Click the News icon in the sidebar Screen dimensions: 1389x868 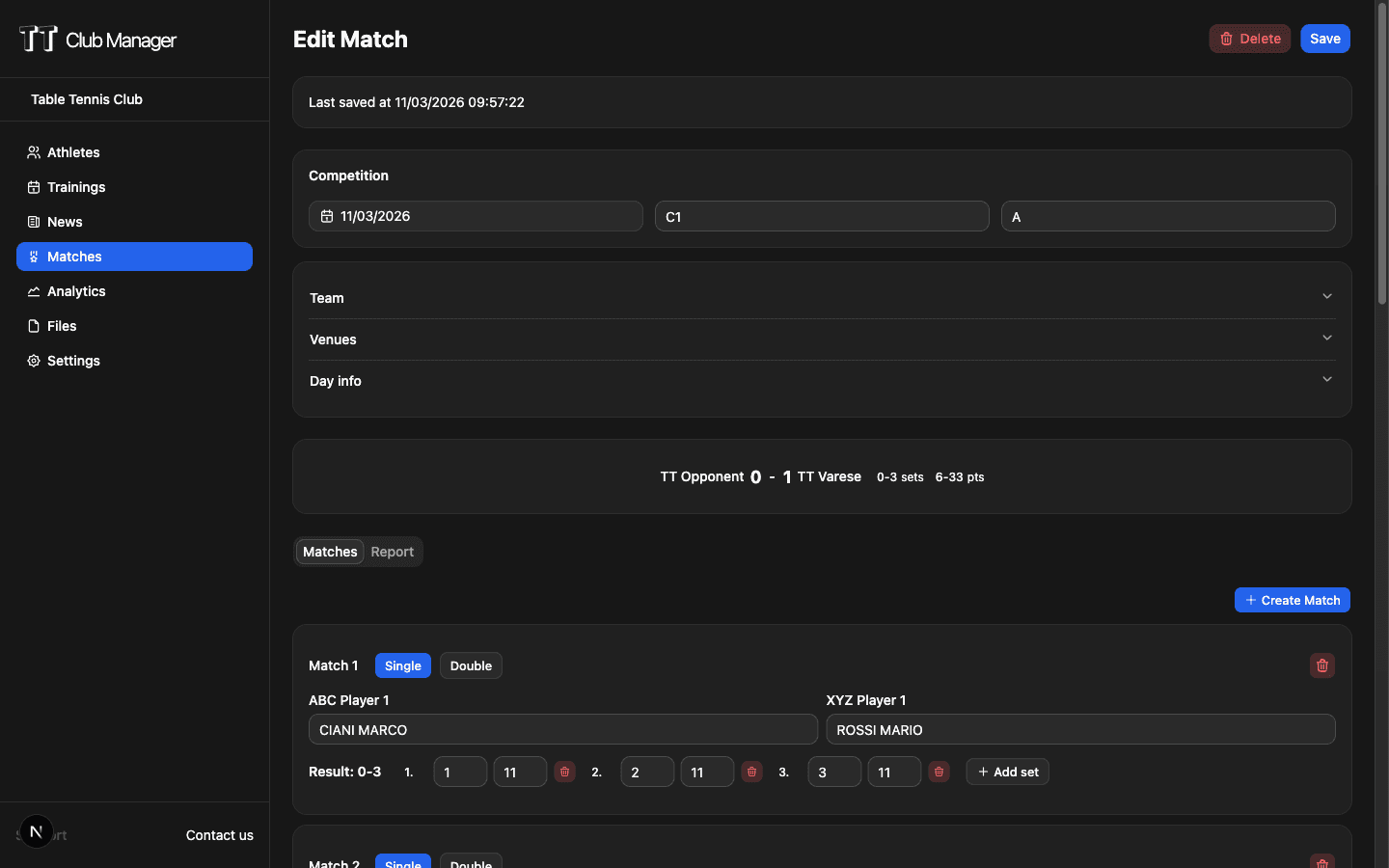tap(33, 222)
